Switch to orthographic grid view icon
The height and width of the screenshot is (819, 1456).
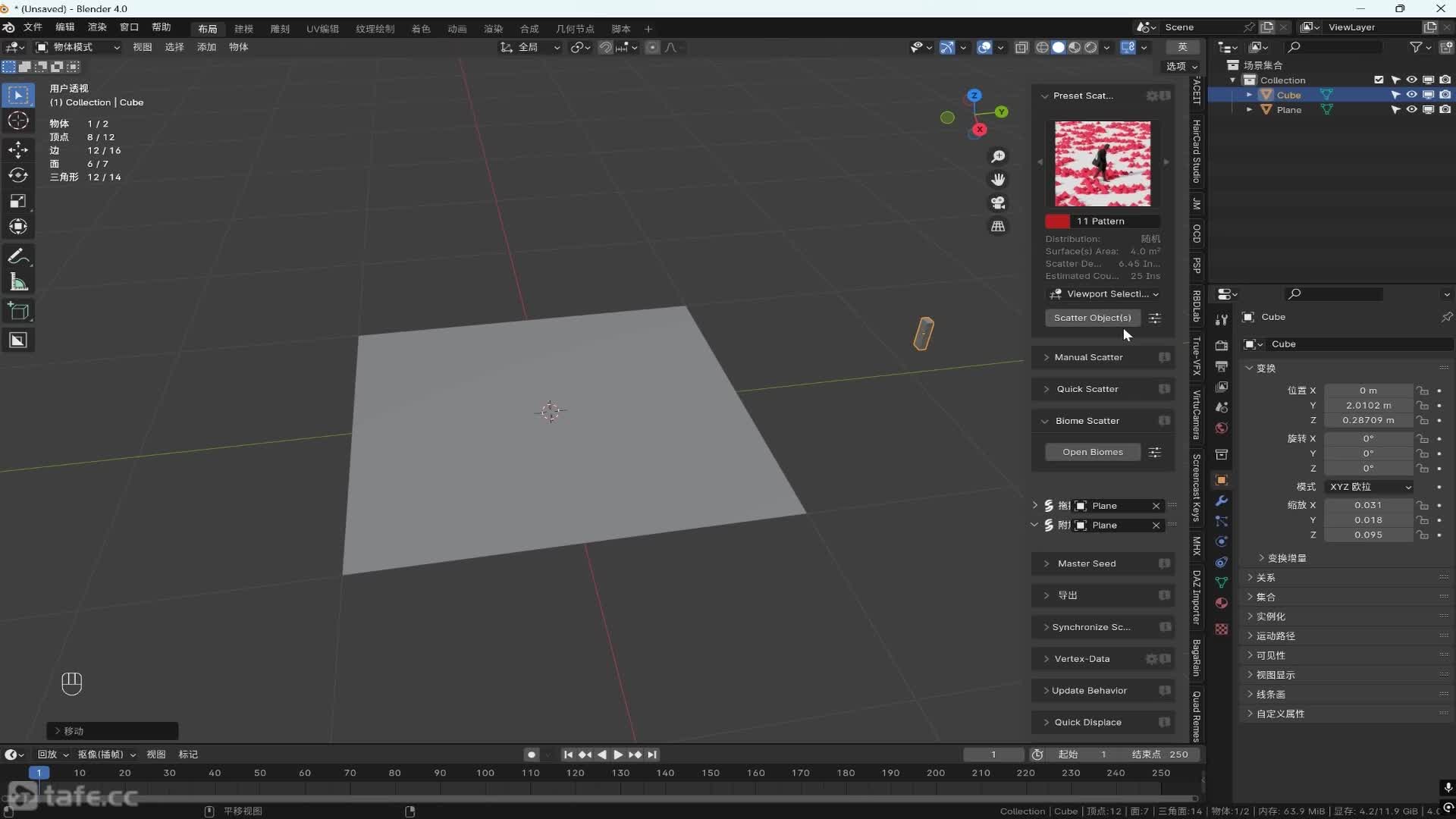[x=998, y=227]
